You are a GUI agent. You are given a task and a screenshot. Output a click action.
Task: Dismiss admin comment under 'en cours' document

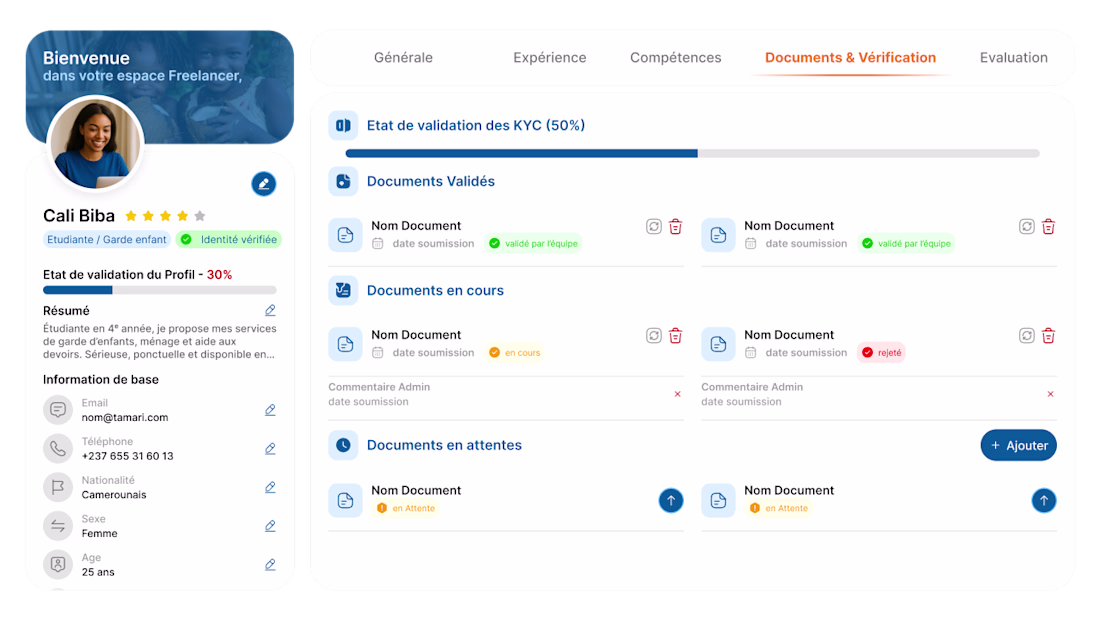[x=678, y=394]
